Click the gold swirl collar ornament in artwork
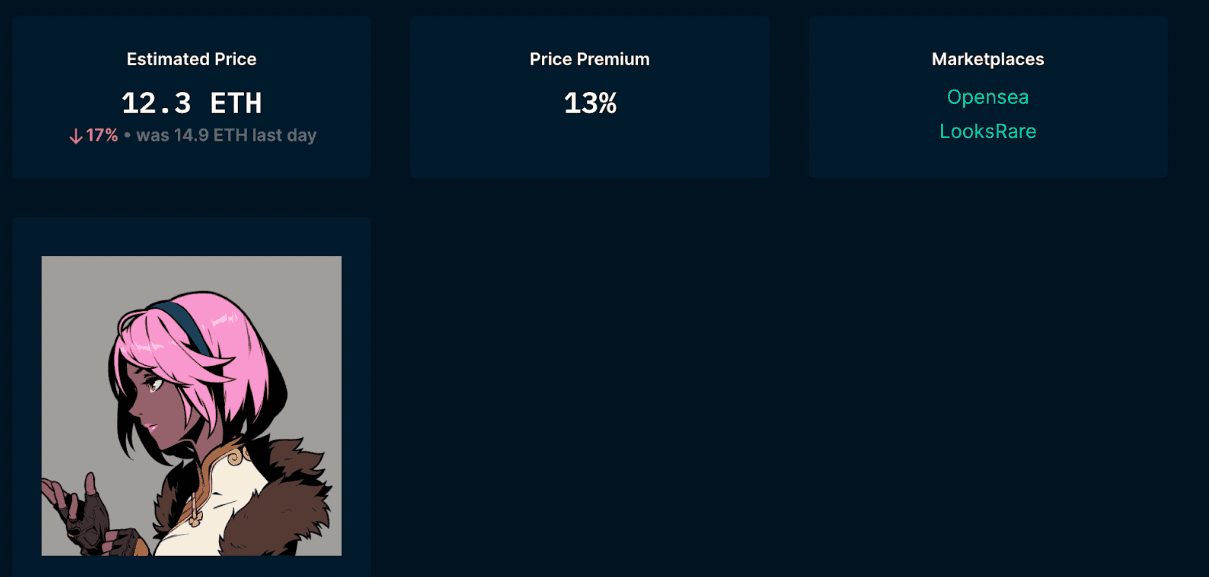The image size is (1209, 577). [x=237, y=458]
